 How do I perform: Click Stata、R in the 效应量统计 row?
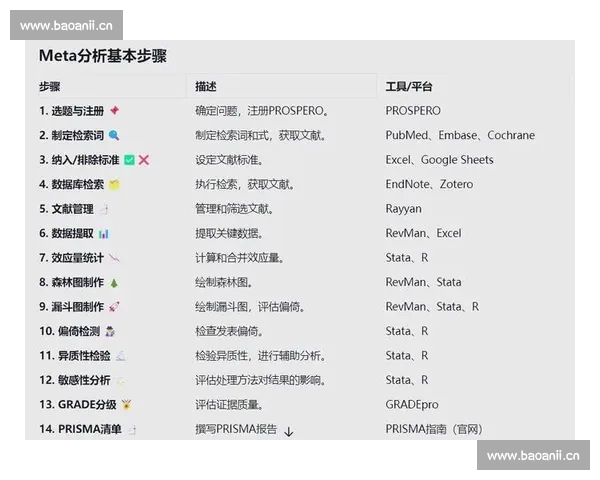[x=407, y=258]
